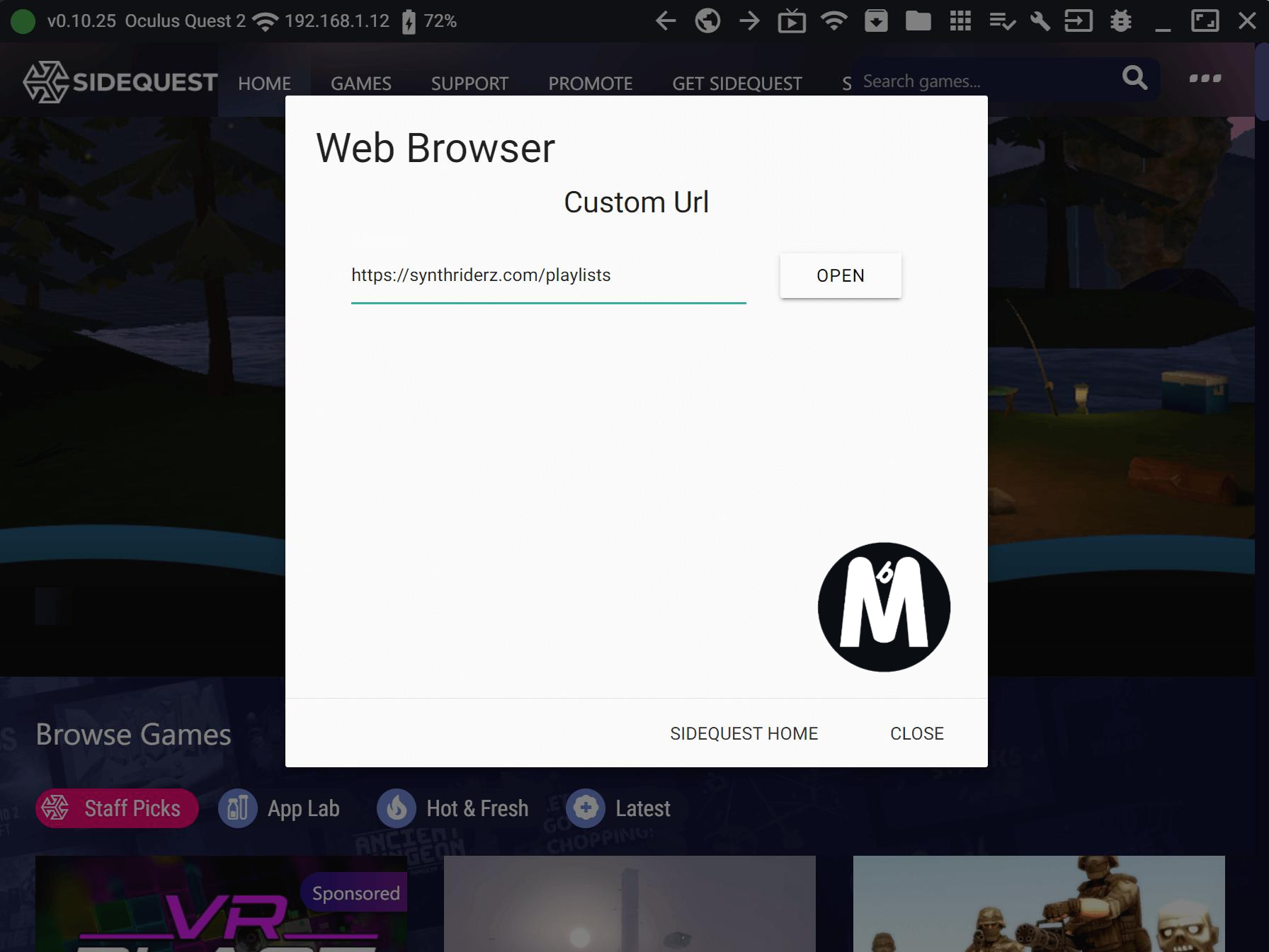This screenshot has height=952, width=1269.
Task: Click the M6 circular logo badge
Action: [x=884, y=607]
